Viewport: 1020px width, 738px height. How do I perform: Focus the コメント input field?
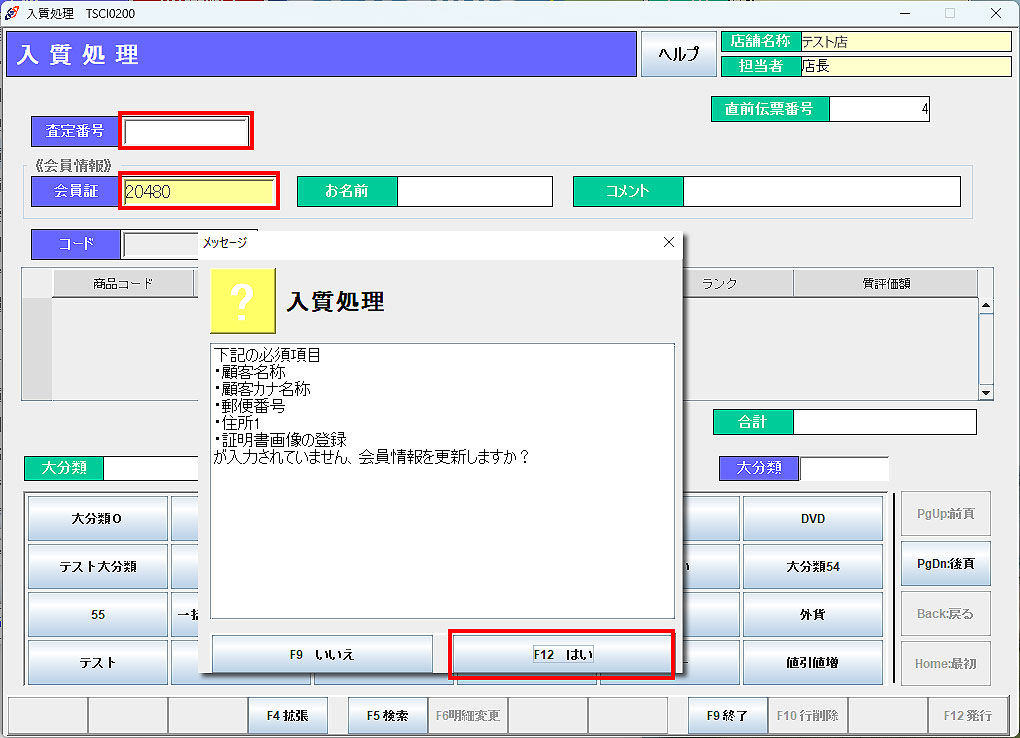(821, 191)
